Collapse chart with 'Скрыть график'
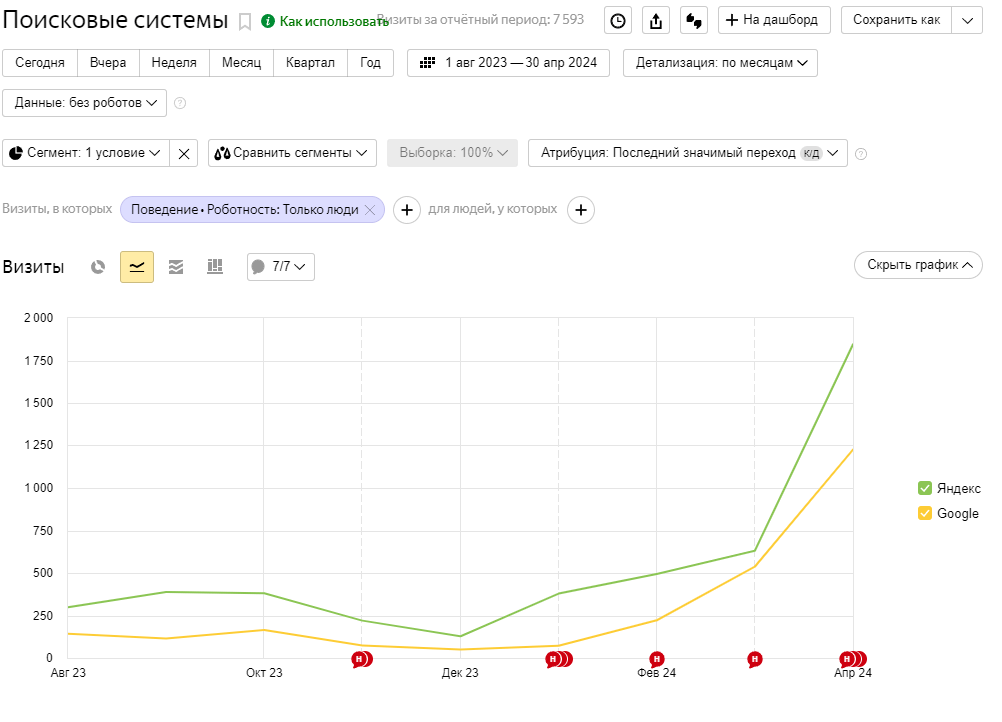This screenshot has height=722, width=1002. point(918,265)
